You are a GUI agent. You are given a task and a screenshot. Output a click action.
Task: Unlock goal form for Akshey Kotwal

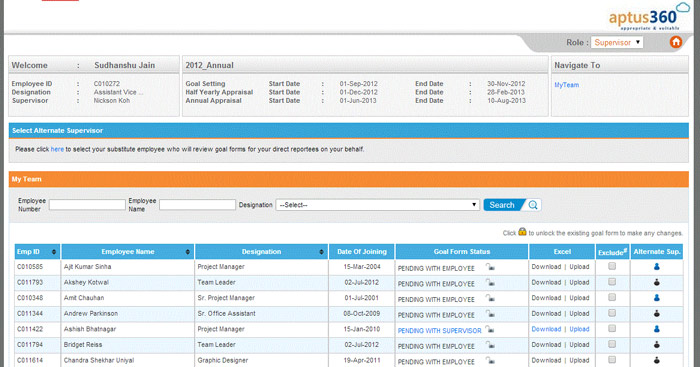[x=490, y=283]
